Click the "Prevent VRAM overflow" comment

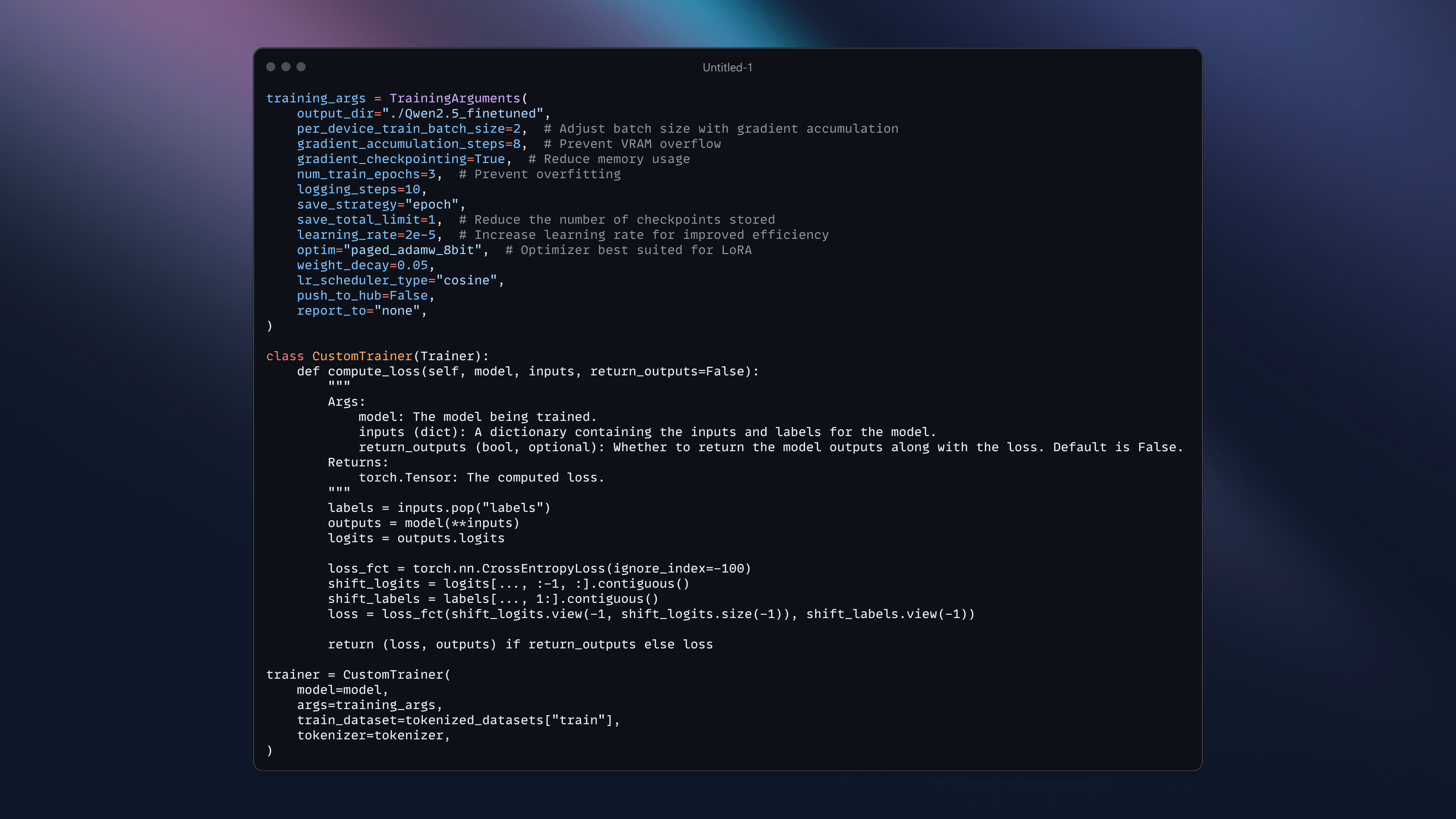[632, 144]
